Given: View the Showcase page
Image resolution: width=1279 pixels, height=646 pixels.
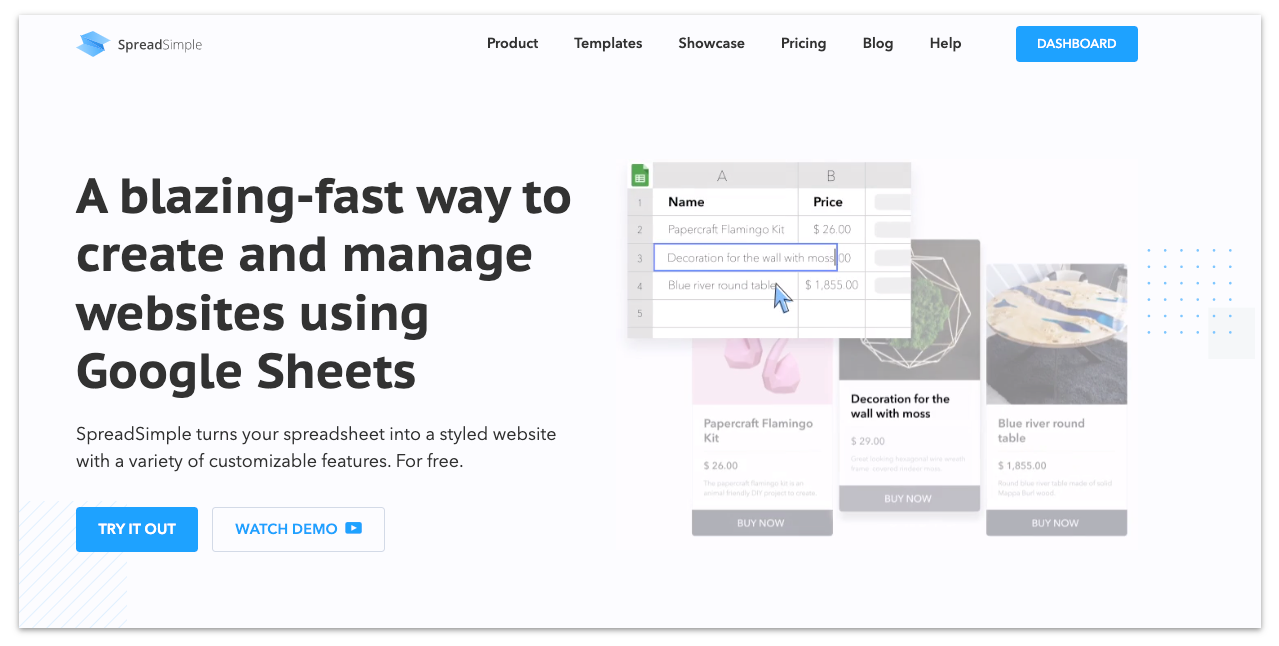Looking at the screenshot, I should point(711,43).
